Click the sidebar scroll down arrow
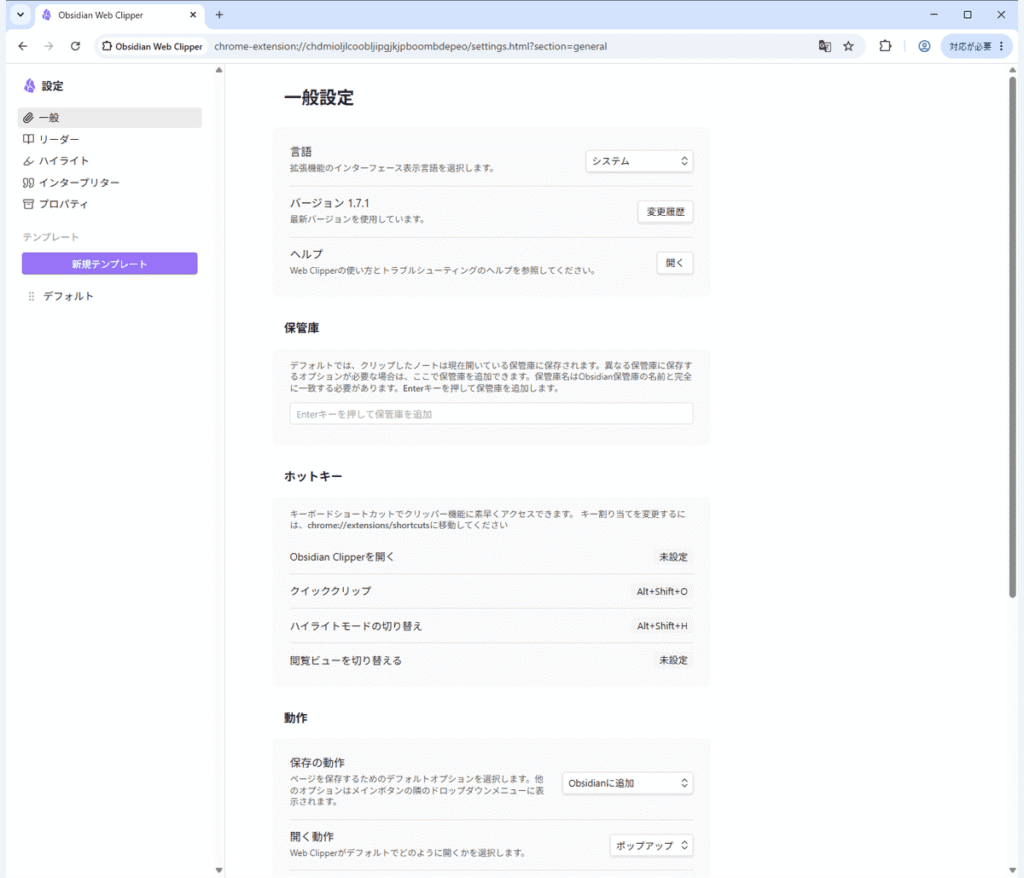The height and width of the screenshot is (878, 1024). 219,870
